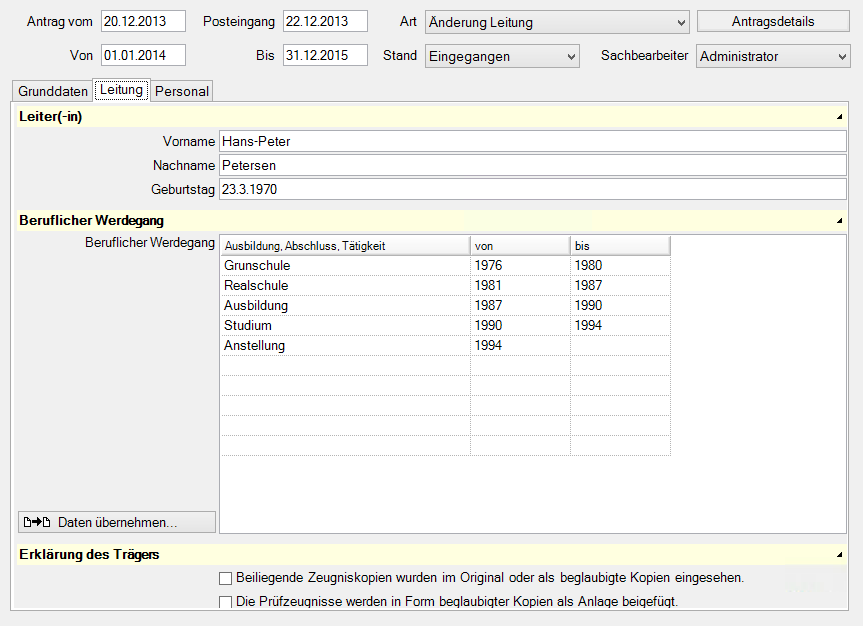Focus the Geburtstag input field
The height and width of the screenshot is (626, 863).
[x=532, y=189]
